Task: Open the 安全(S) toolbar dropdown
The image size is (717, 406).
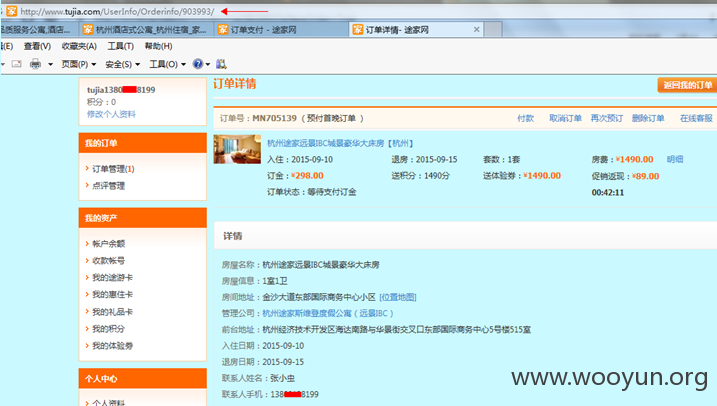Action: pos(123,64)
